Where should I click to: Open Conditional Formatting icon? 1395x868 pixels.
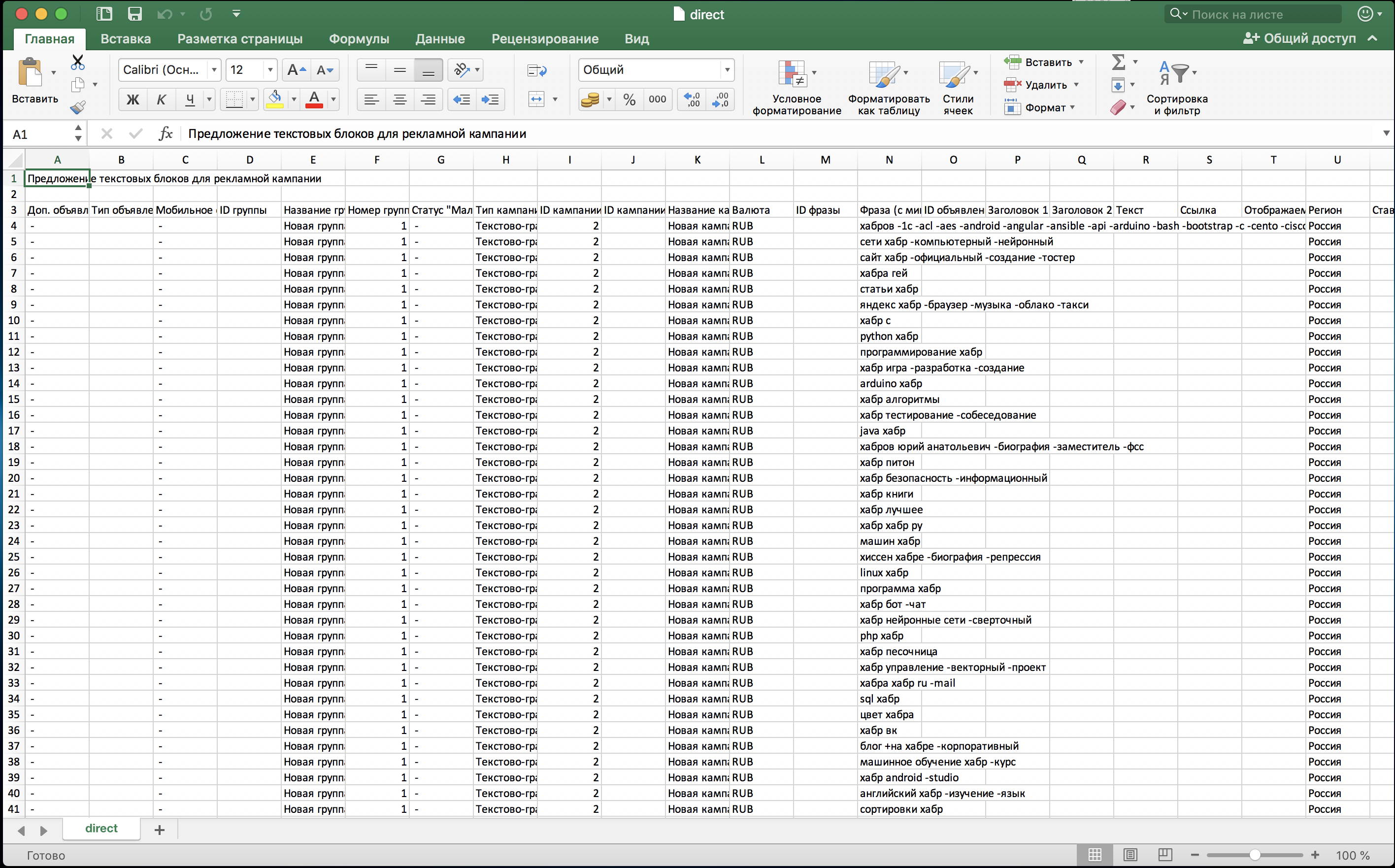(793, 73)
